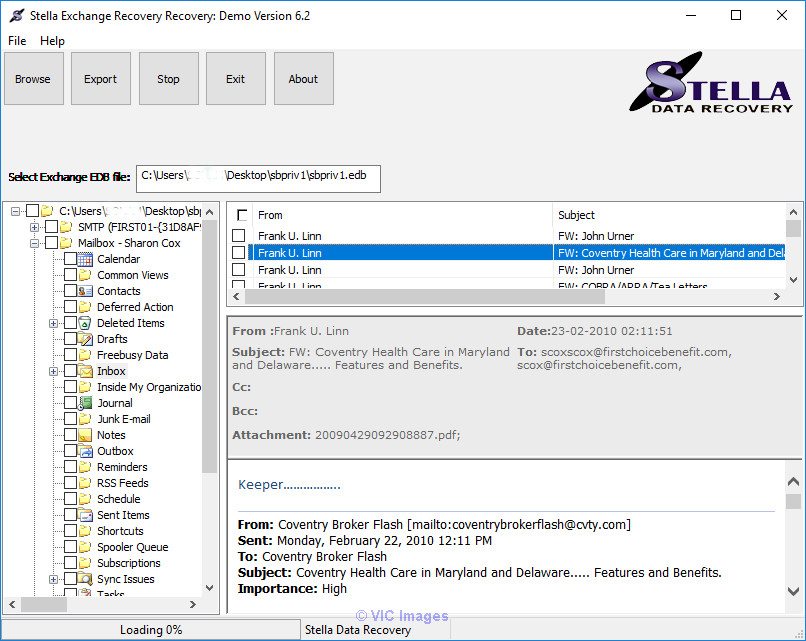Expand the Inbox folder node
The width and height of the screenshot is (806, 641).
(x=53, y=371)
